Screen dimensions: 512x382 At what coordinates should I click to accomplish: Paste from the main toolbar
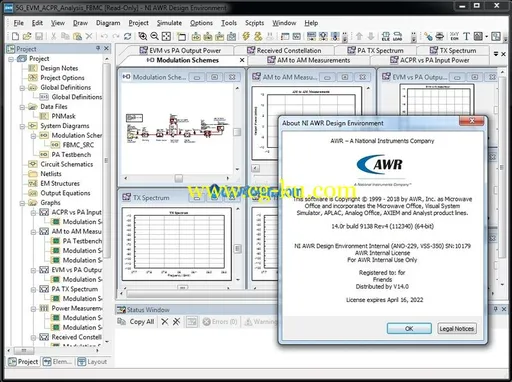[77, 36]
